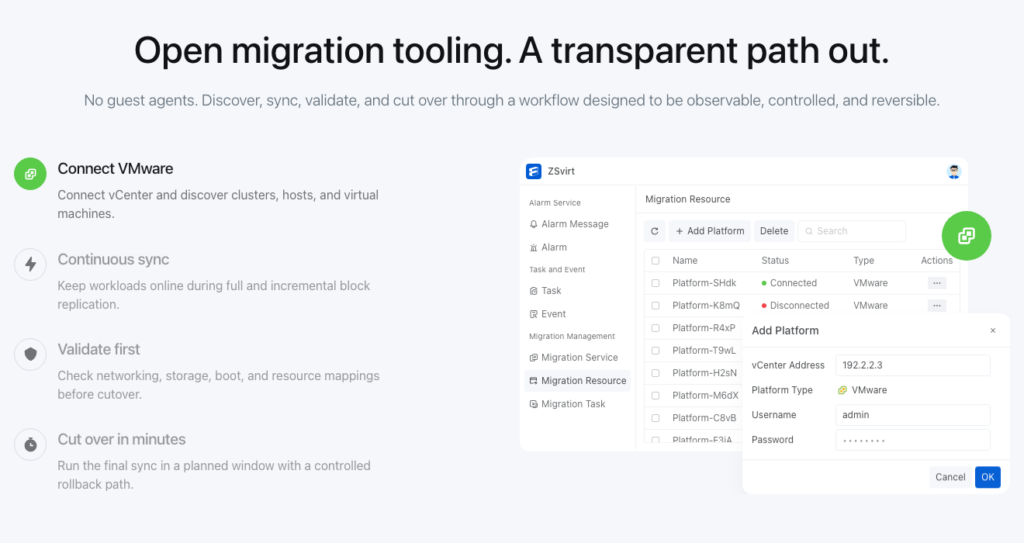Open actions menu for Platform-K8mQ
Screen dimensions: 1024x543
(x=936, y=305)
